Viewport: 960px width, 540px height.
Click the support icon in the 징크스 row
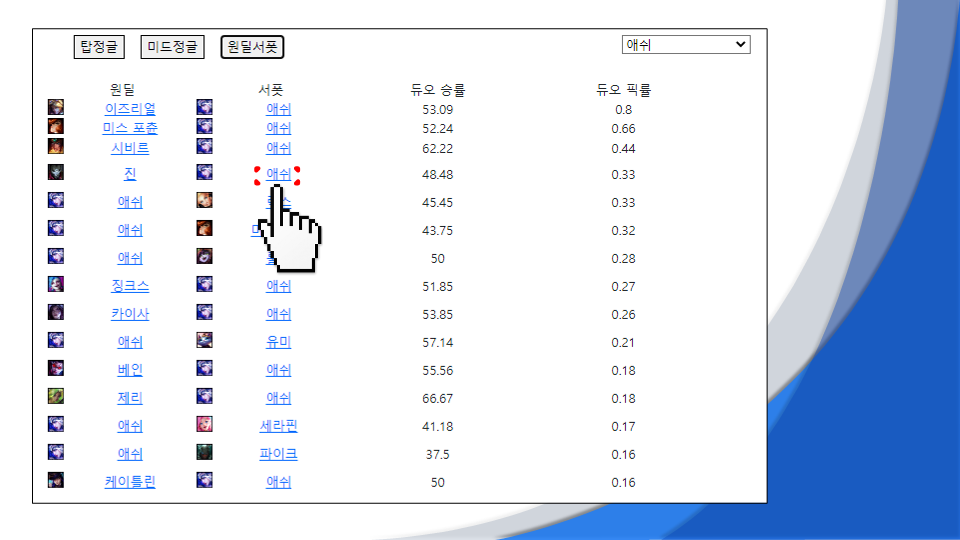[x=204, y=284]
